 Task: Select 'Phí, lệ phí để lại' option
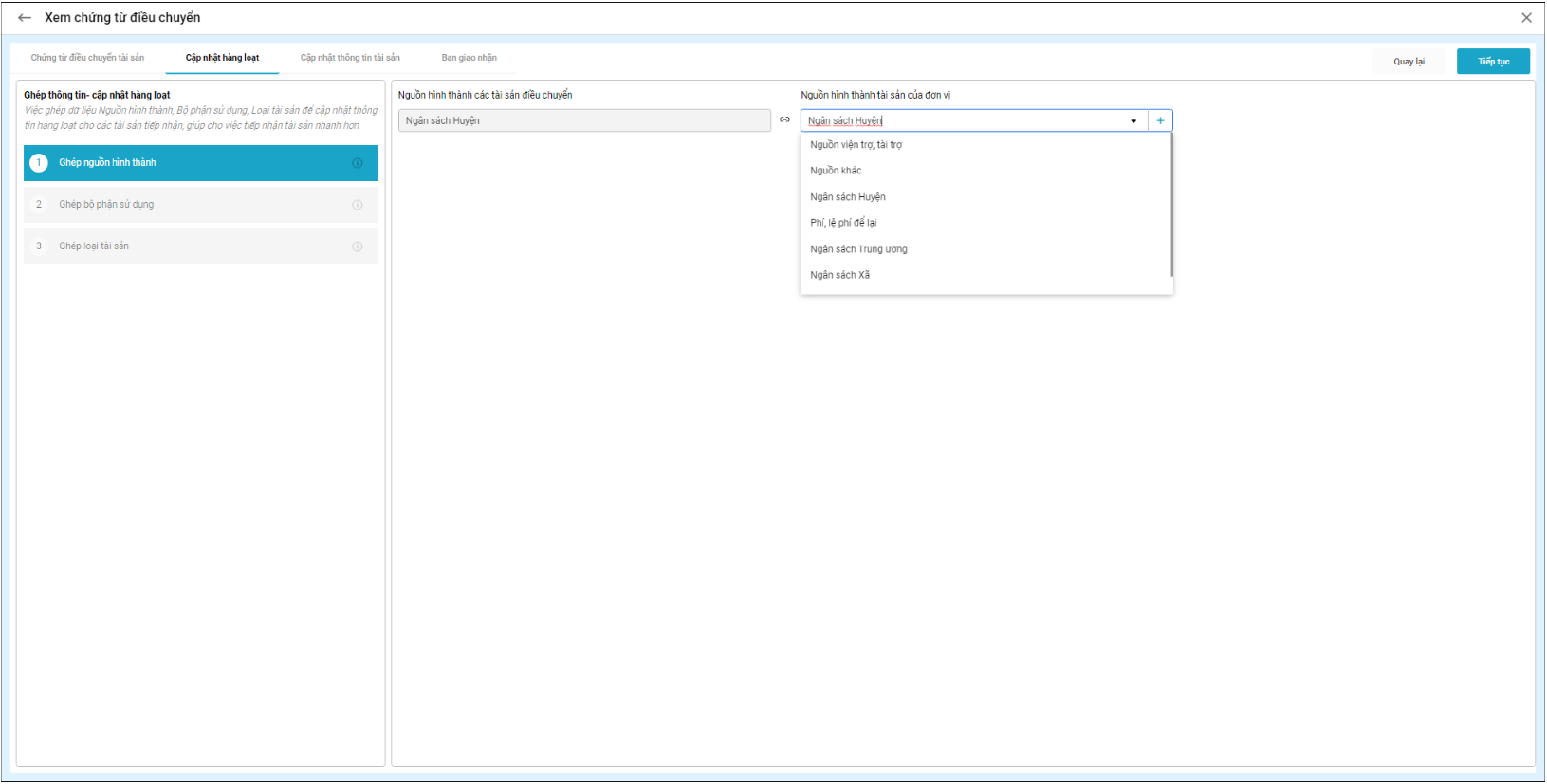pos(843,223)
